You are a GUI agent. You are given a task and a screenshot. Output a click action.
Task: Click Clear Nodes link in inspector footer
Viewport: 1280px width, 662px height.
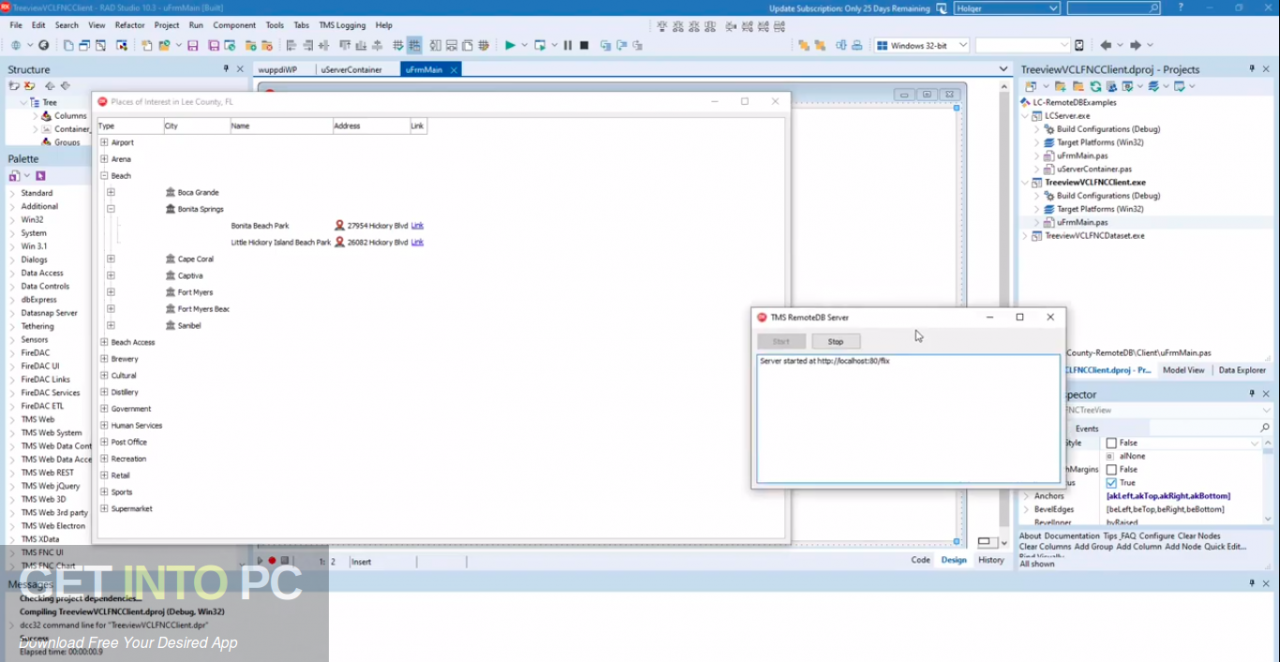pos(1199,536)
